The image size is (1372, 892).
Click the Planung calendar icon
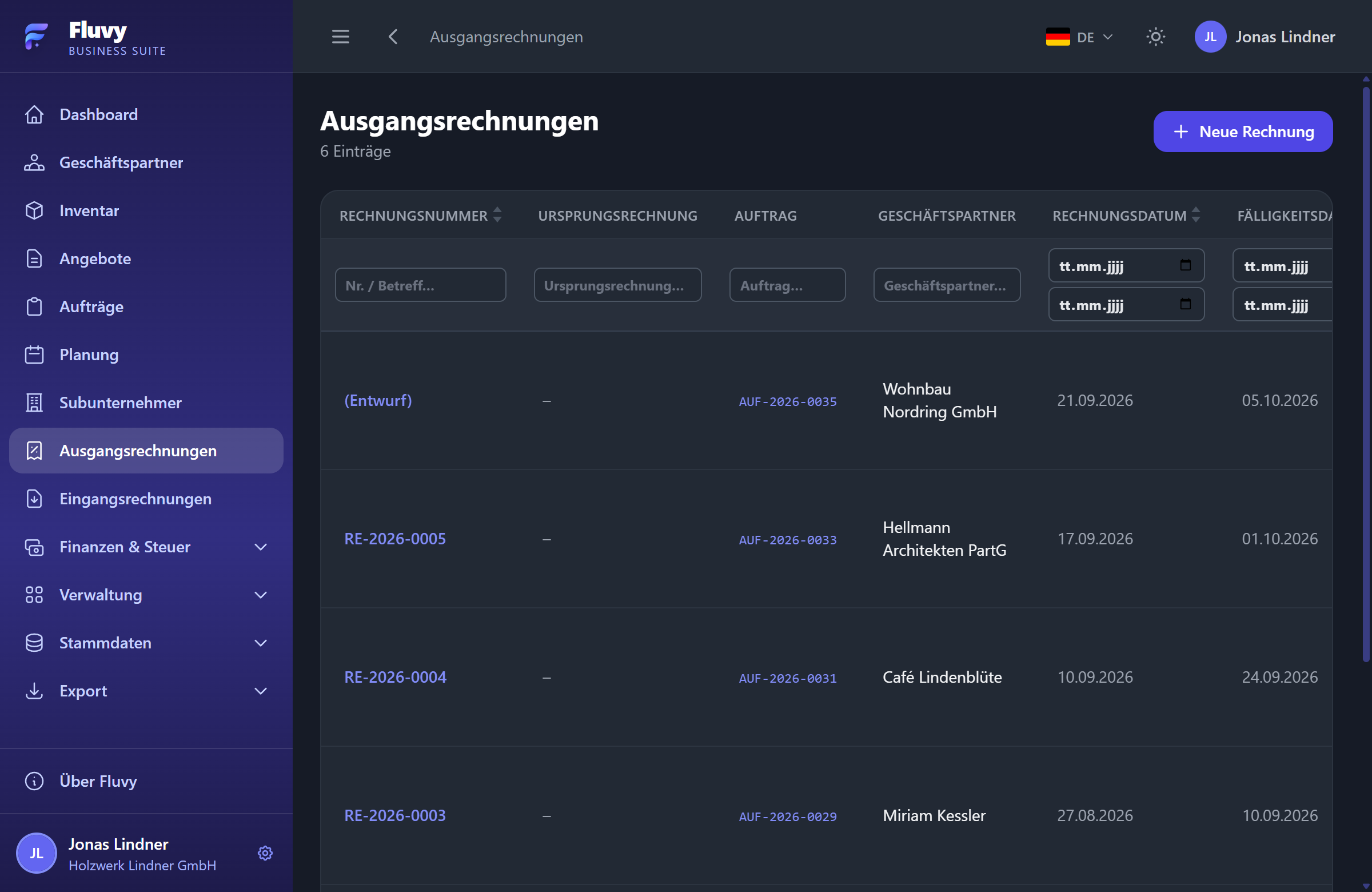click(x=34, y=355)
